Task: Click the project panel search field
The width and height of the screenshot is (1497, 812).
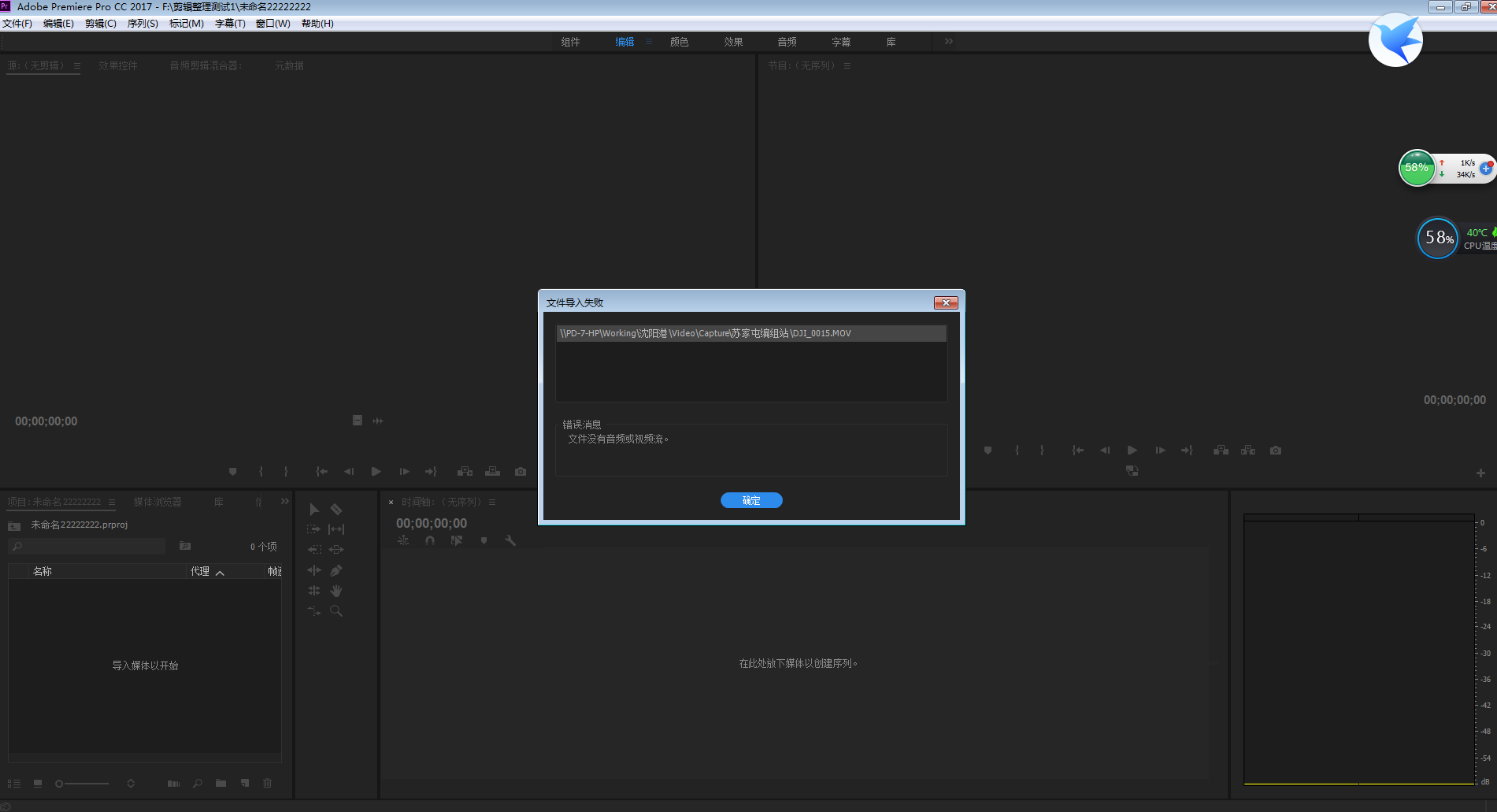Action: (87, 546)
